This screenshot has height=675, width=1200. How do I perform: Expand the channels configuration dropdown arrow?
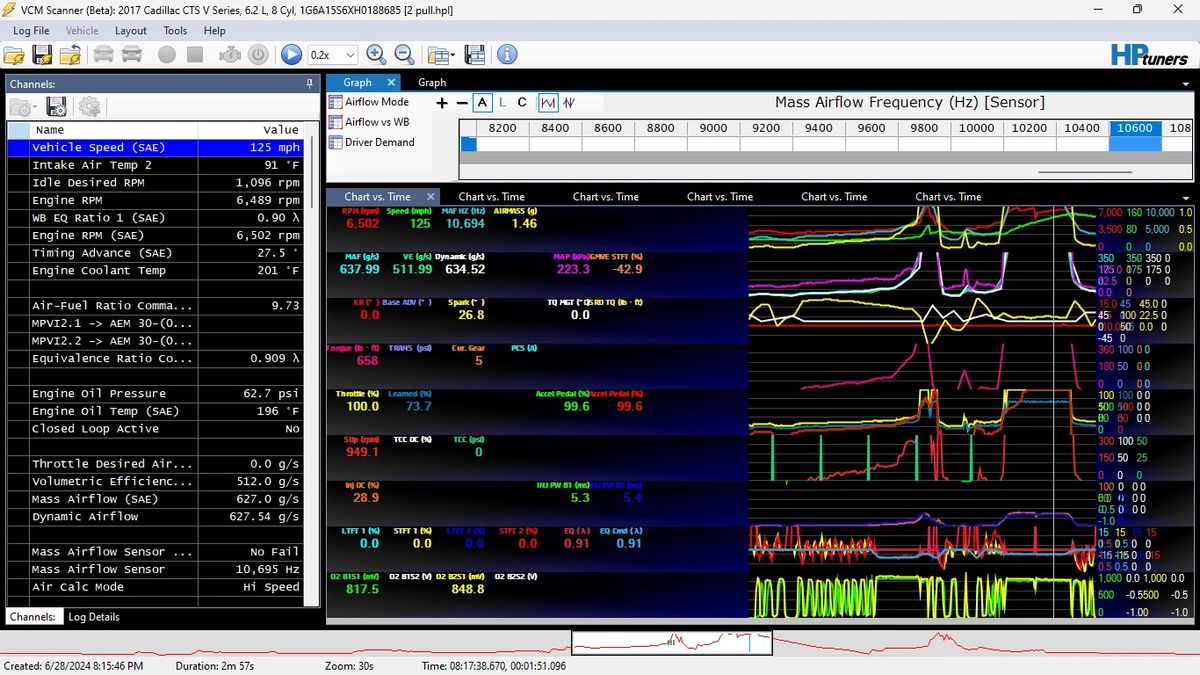tap(34, 106)
